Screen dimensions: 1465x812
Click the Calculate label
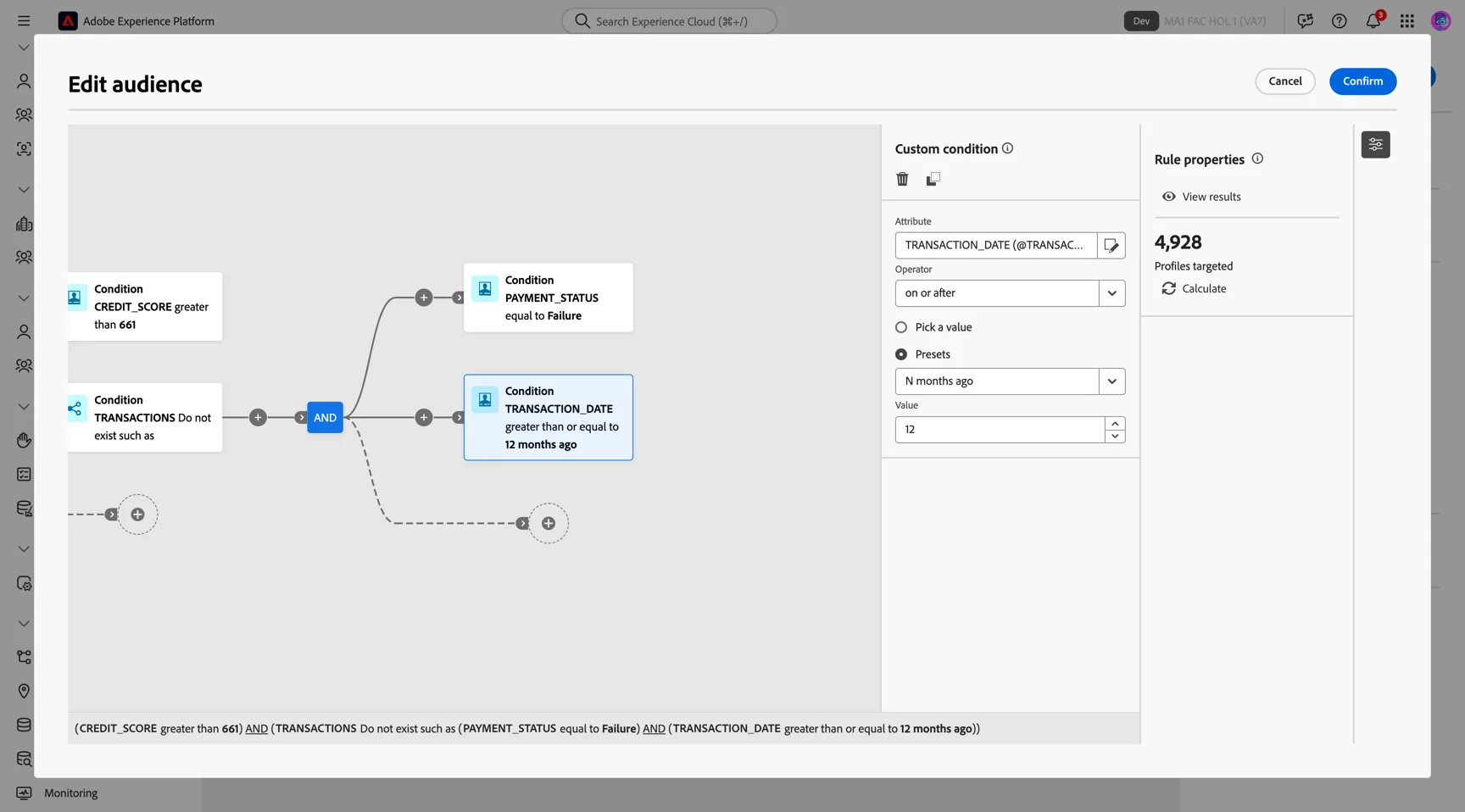click(1204, 288)
